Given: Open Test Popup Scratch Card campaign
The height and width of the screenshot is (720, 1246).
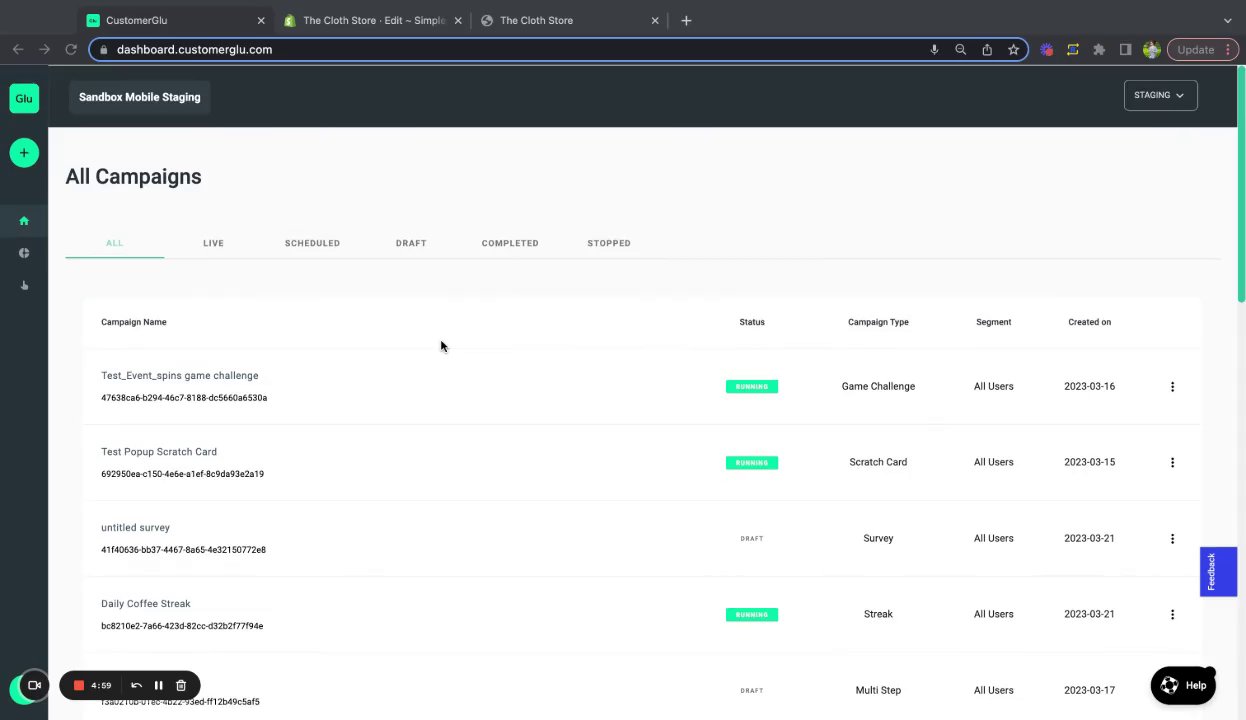Looking at the screenshot, I should point(159,452).
